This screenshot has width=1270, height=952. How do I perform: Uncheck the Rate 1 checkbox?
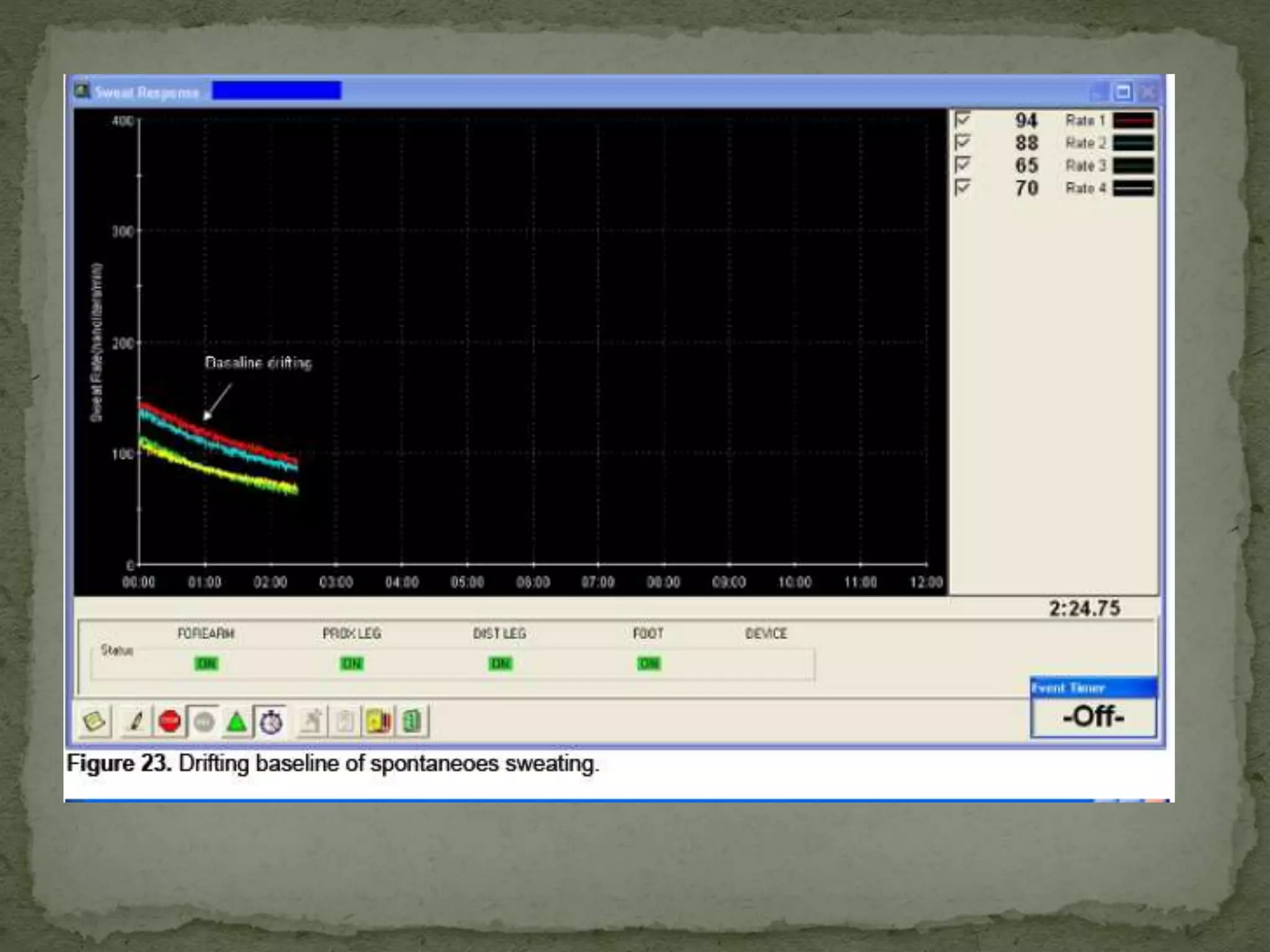(x=962, y=120)
